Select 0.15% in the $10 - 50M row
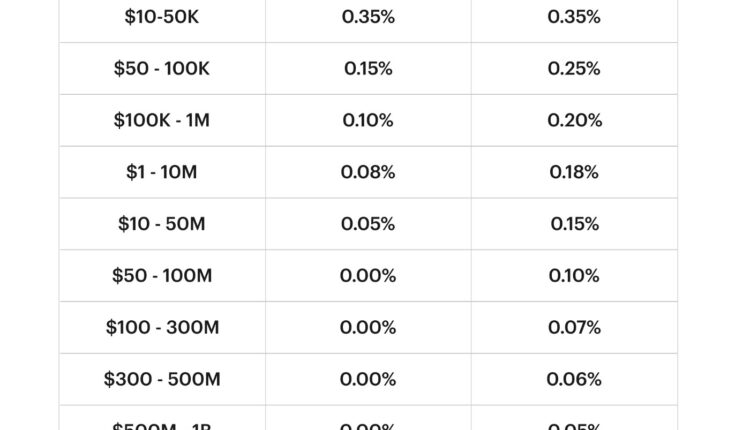Image resolution: width=750 pixels, height=430 pixels. (x=574, y=224)
